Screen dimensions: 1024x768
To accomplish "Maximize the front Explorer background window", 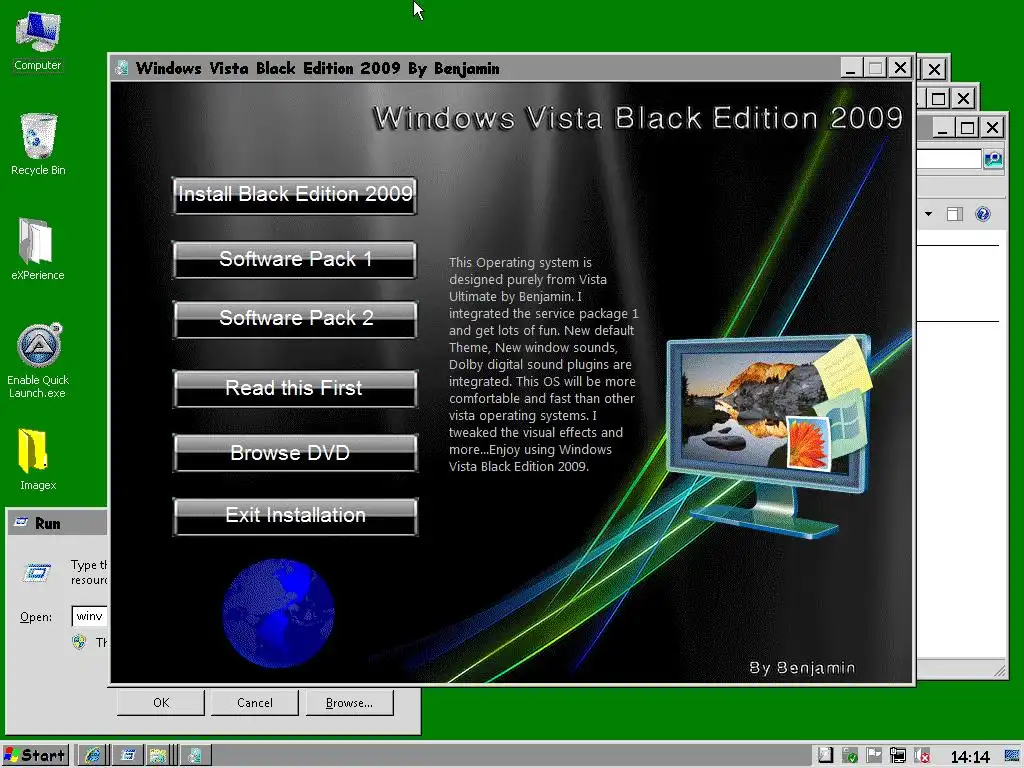I will [967, 127].
